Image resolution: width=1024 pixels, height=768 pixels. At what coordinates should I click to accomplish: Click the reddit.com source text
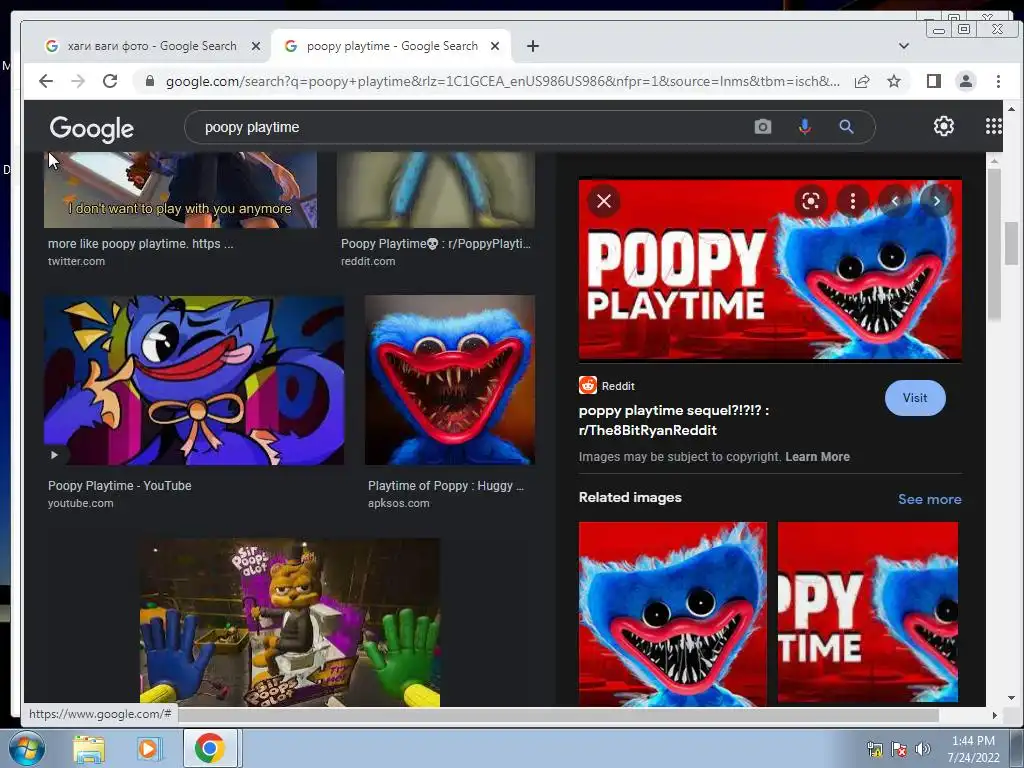coord(368,261)
